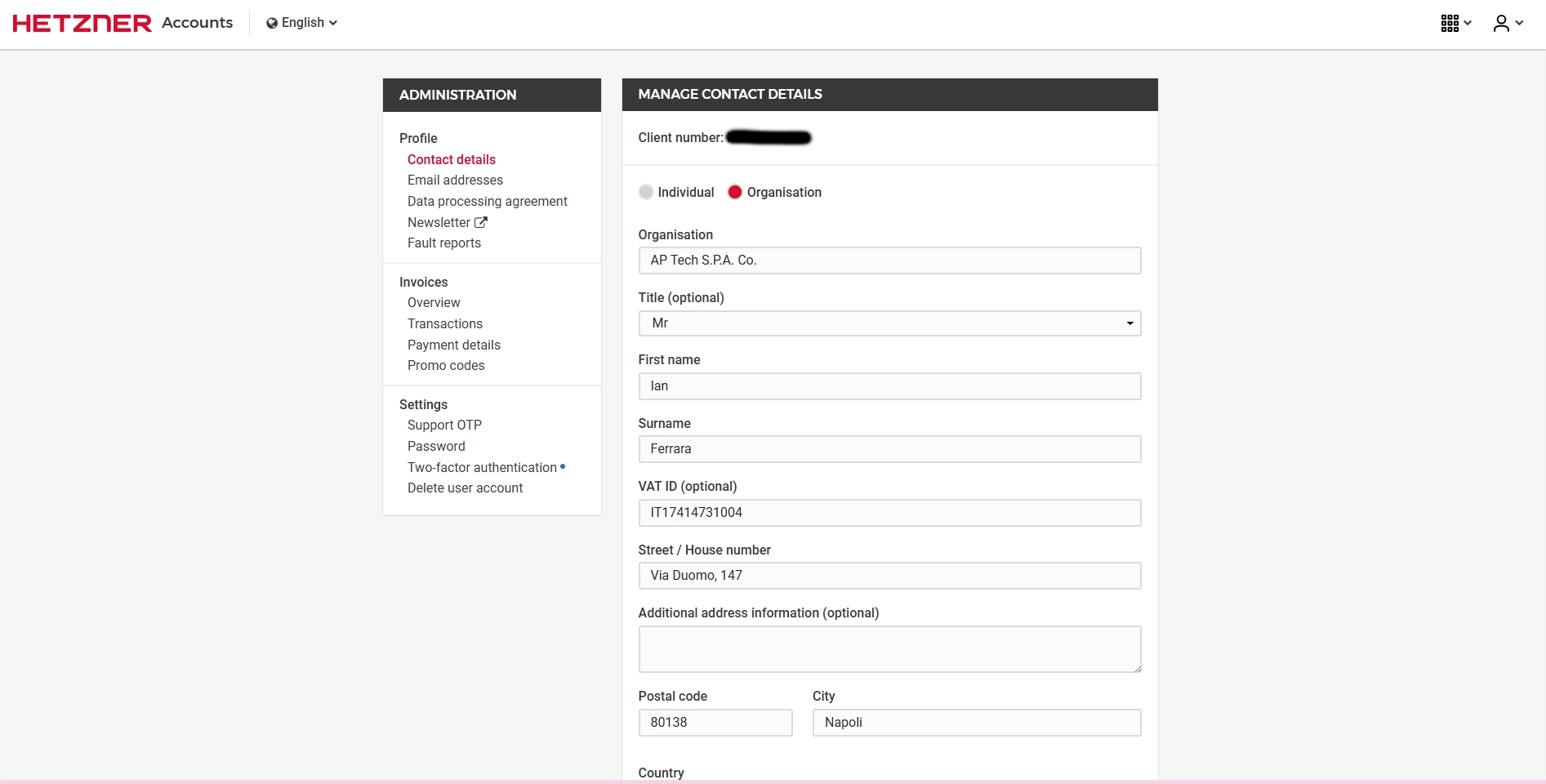View invoice Transactions
This screenshot has width=1546, height=784.
click(x=444, y=323)
